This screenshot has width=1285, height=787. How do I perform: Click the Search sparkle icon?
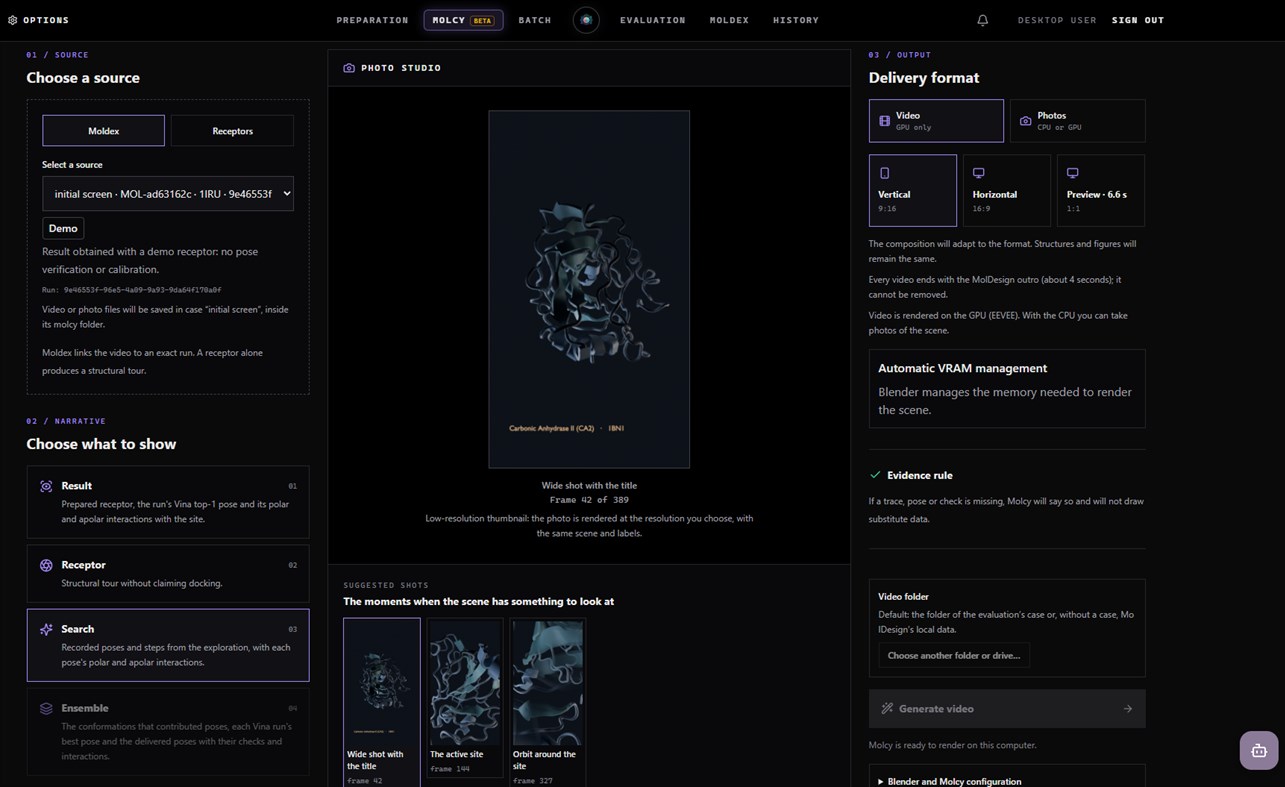coord(46,629)
